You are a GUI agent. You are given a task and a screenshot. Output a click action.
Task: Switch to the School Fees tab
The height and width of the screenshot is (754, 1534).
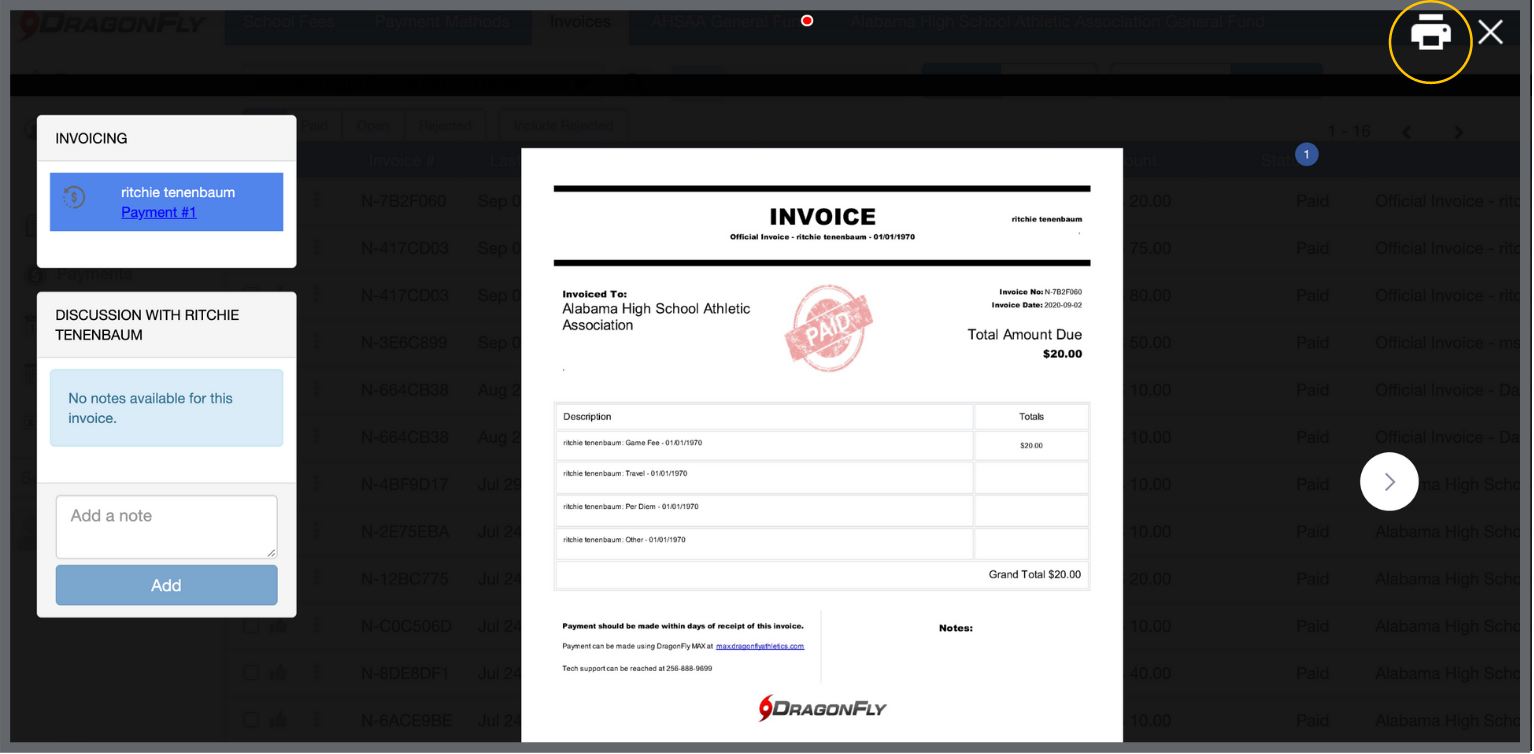[290, 22]
